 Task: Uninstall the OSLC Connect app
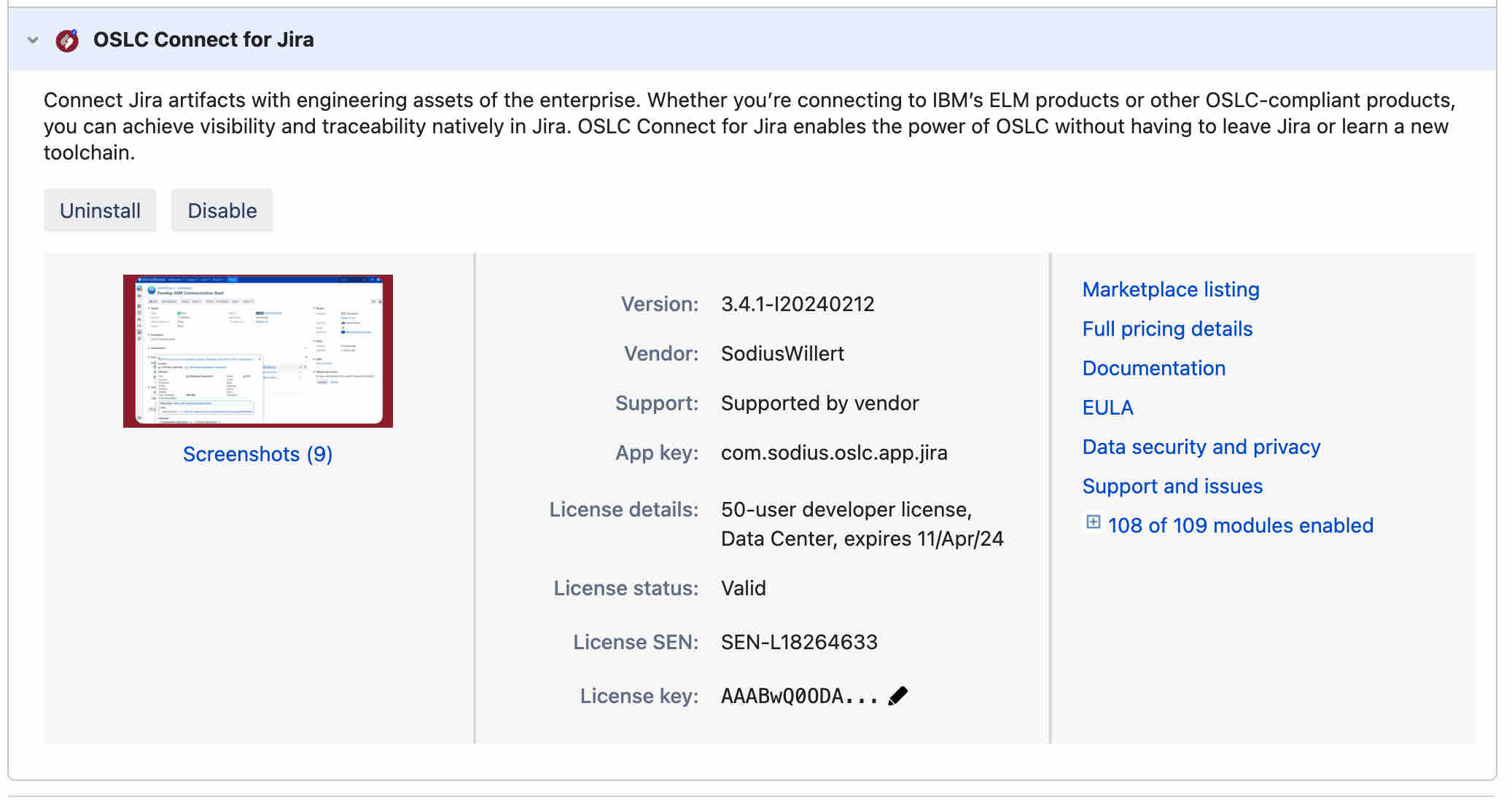(100, 211)
